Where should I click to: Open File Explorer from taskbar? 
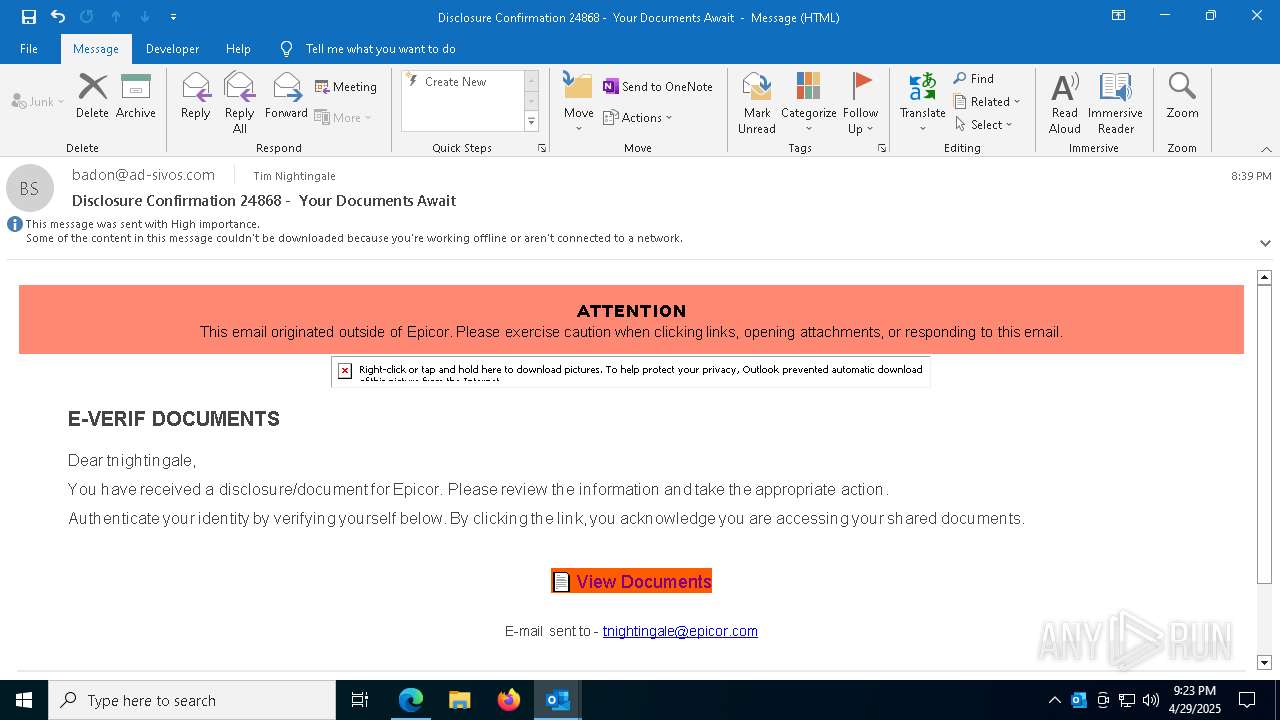pyautogui.click(x=459, y=700)
